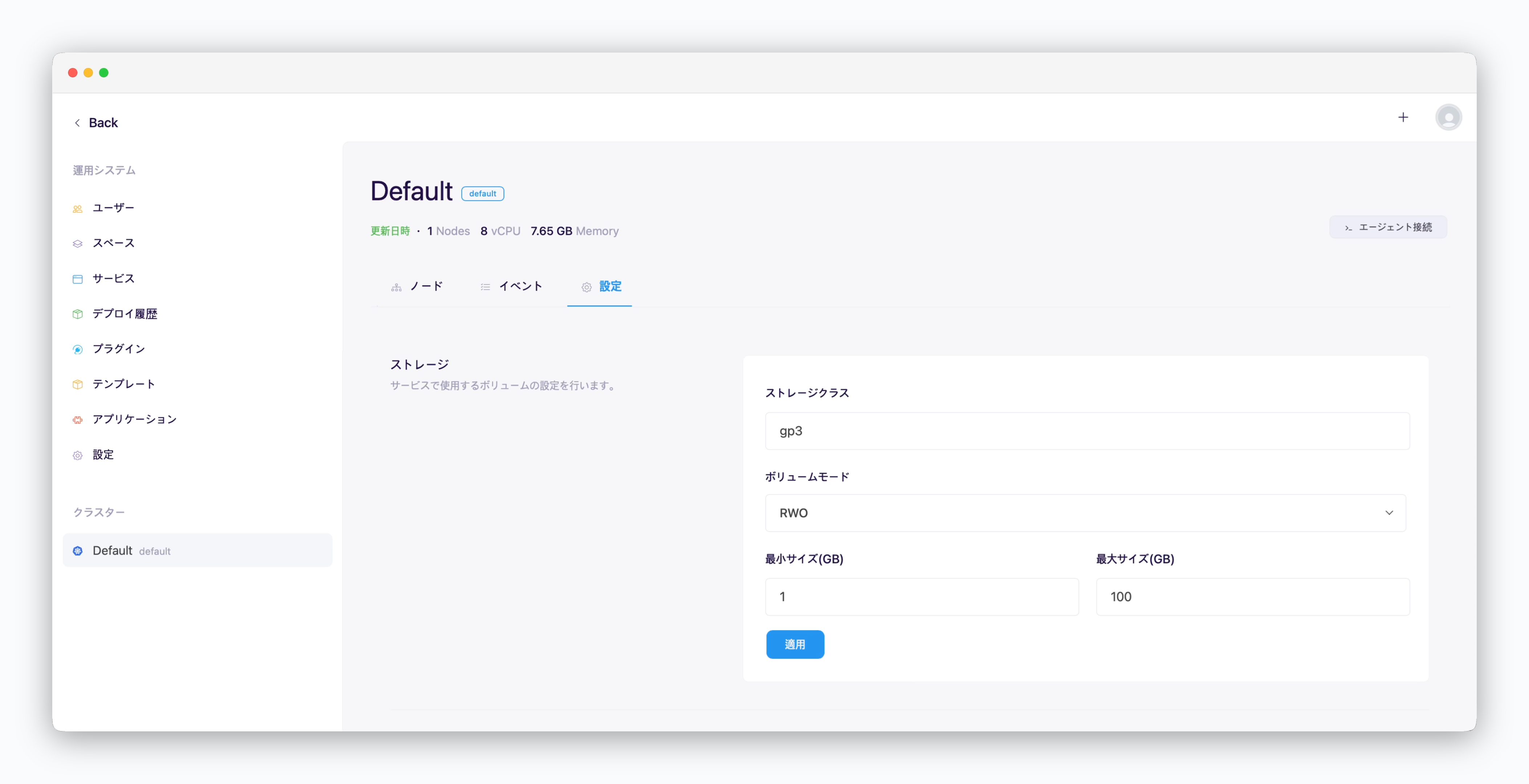
Task: Open プラグイン in the sidebar
Action: tap(119, 349)
